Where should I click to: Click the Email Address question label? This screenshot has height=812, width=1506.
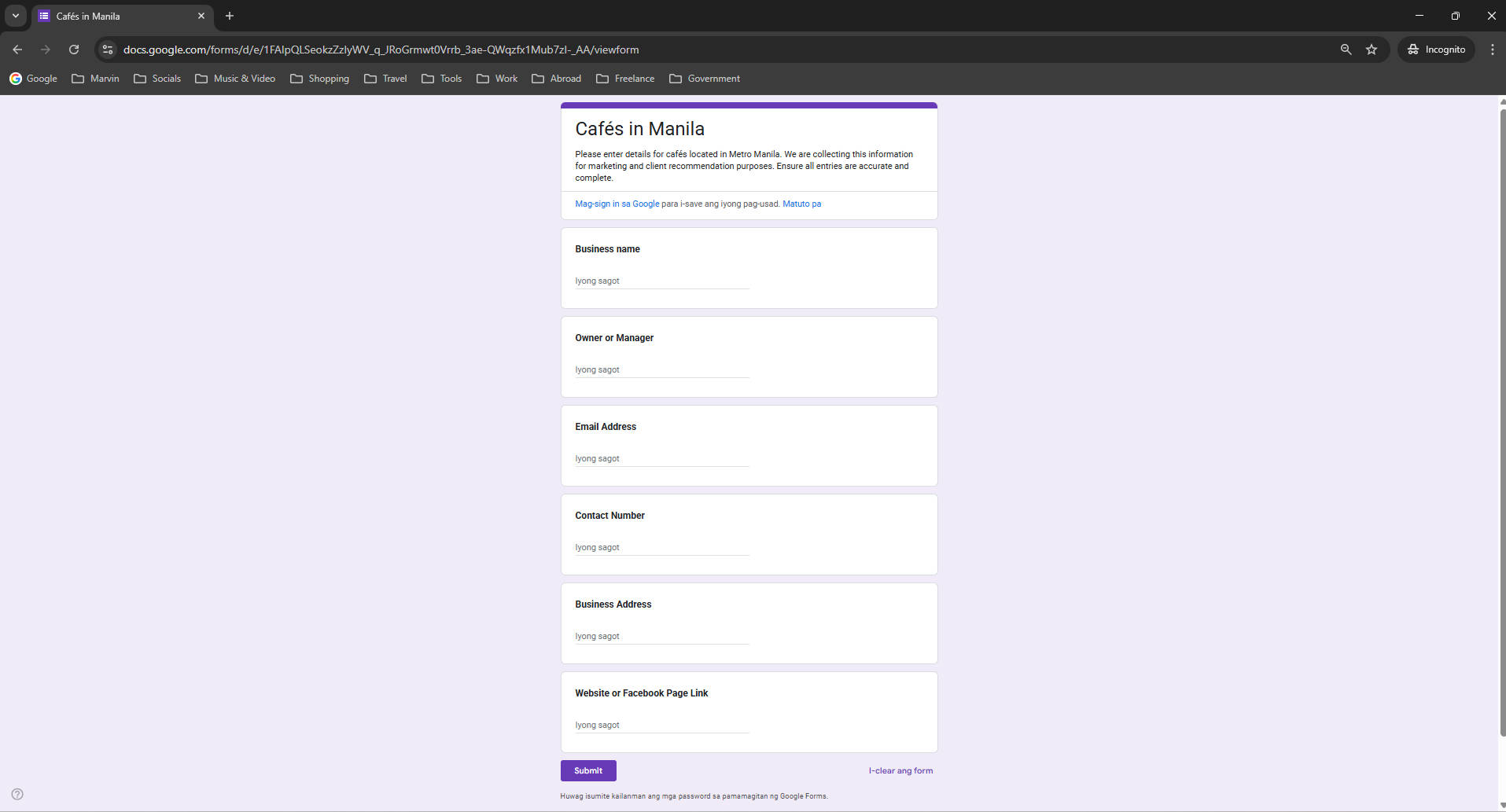[606, 427]
